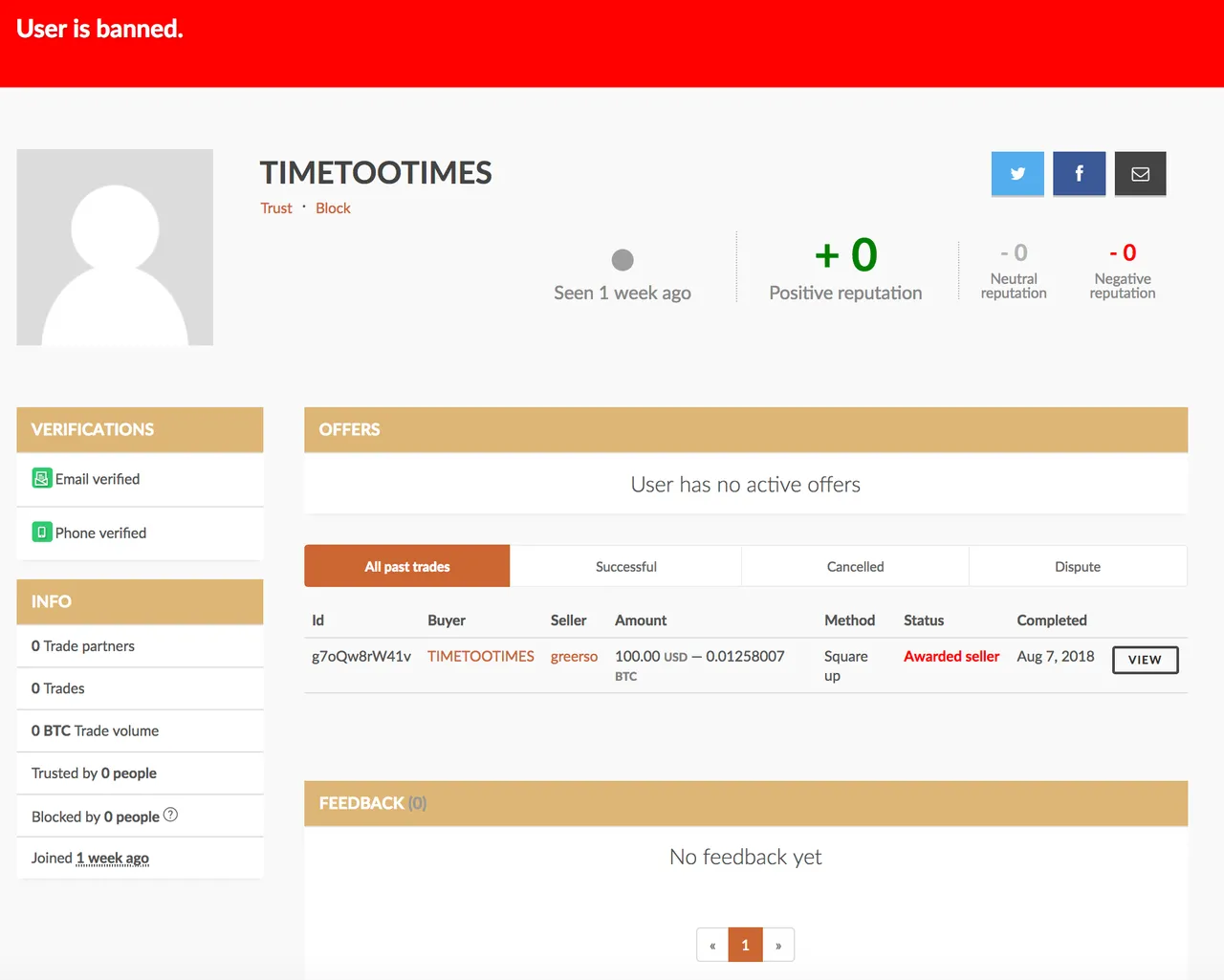Click the Awarded seller status

(x=951, y=656)
